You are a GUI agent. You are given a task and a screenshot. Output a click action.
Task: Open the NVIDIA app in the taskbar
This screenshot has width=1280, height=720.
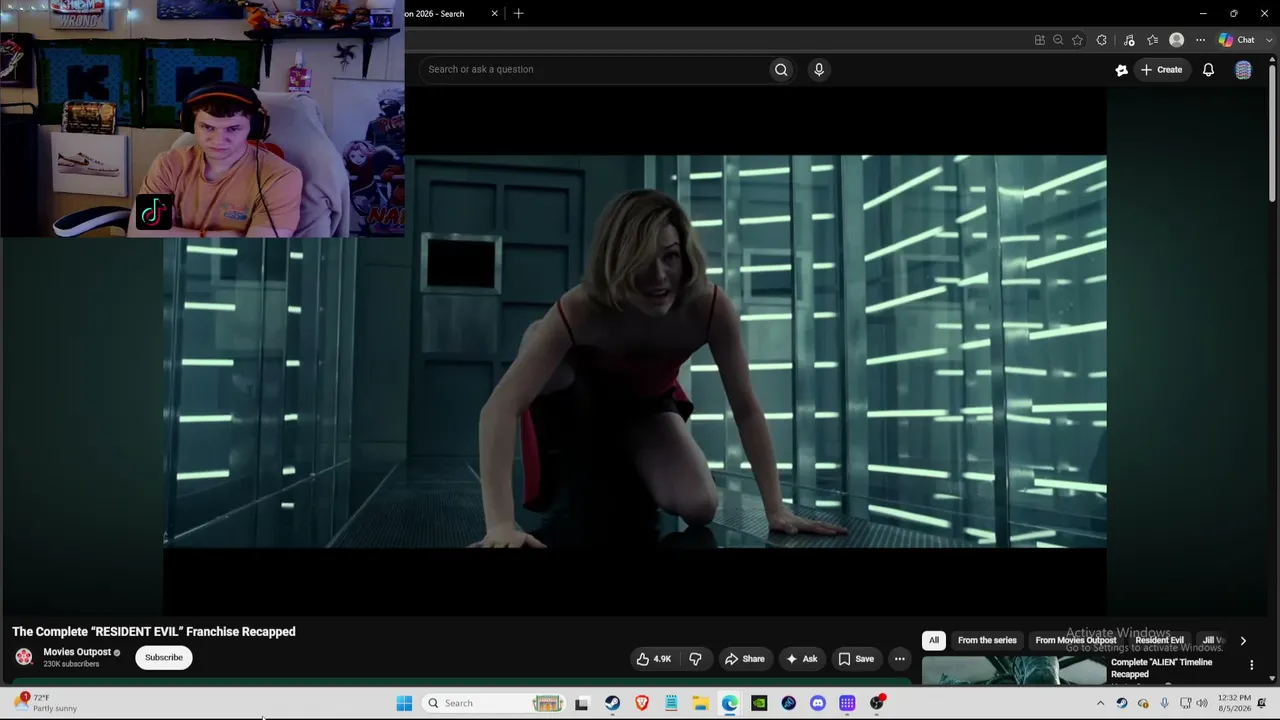[759, 703]
